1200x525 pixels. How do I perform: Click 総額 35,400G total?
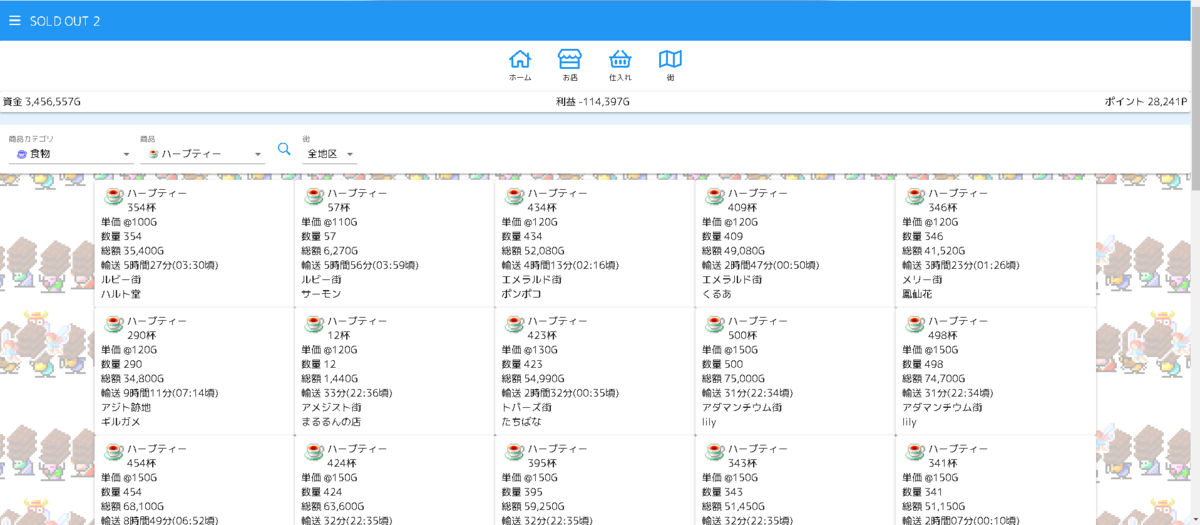(x=133, y=251)
